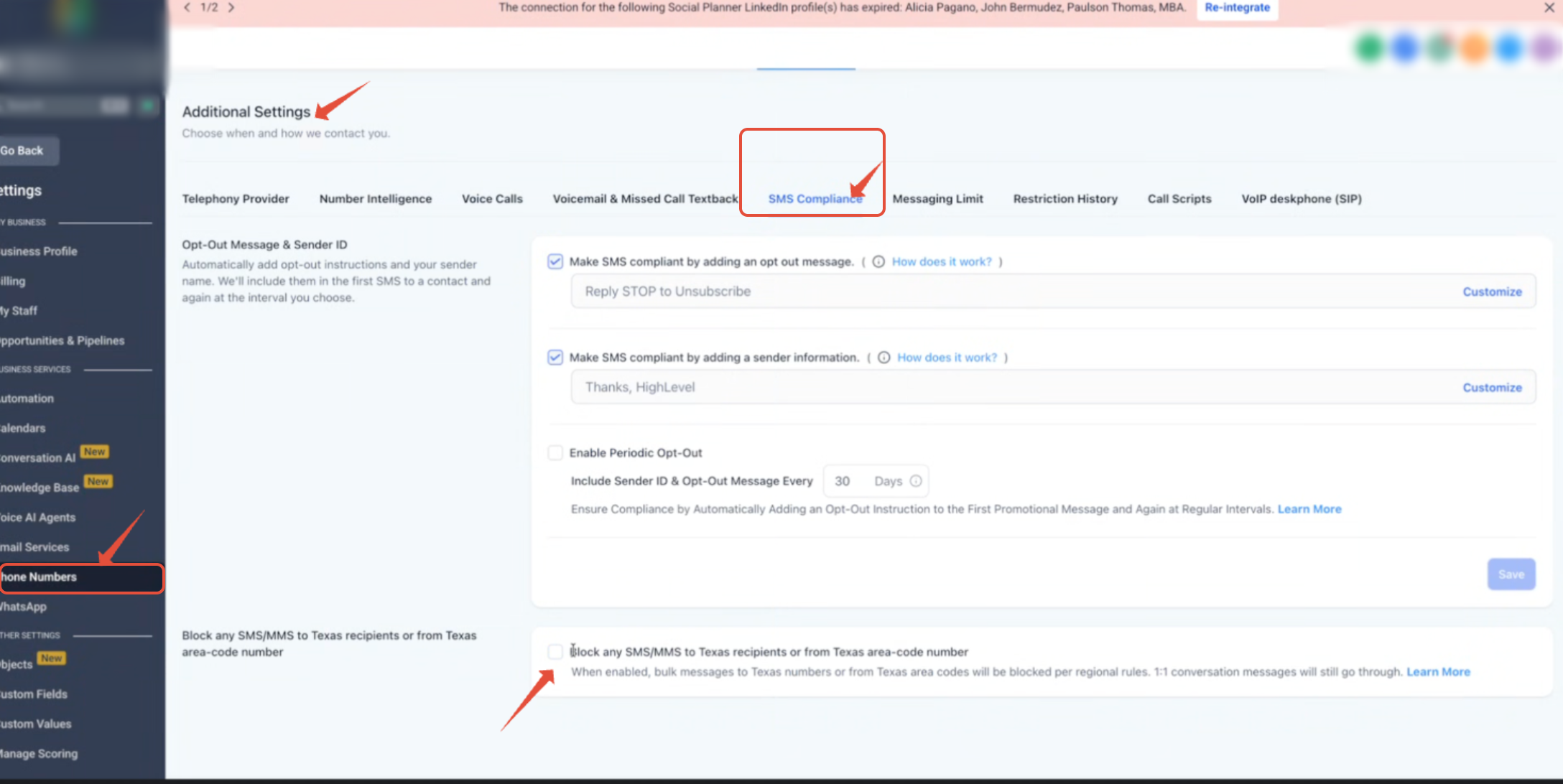This screenshot has width=1563, height=784.
Task: Open How does it work for sender information
Action: [x=947, y=358]
